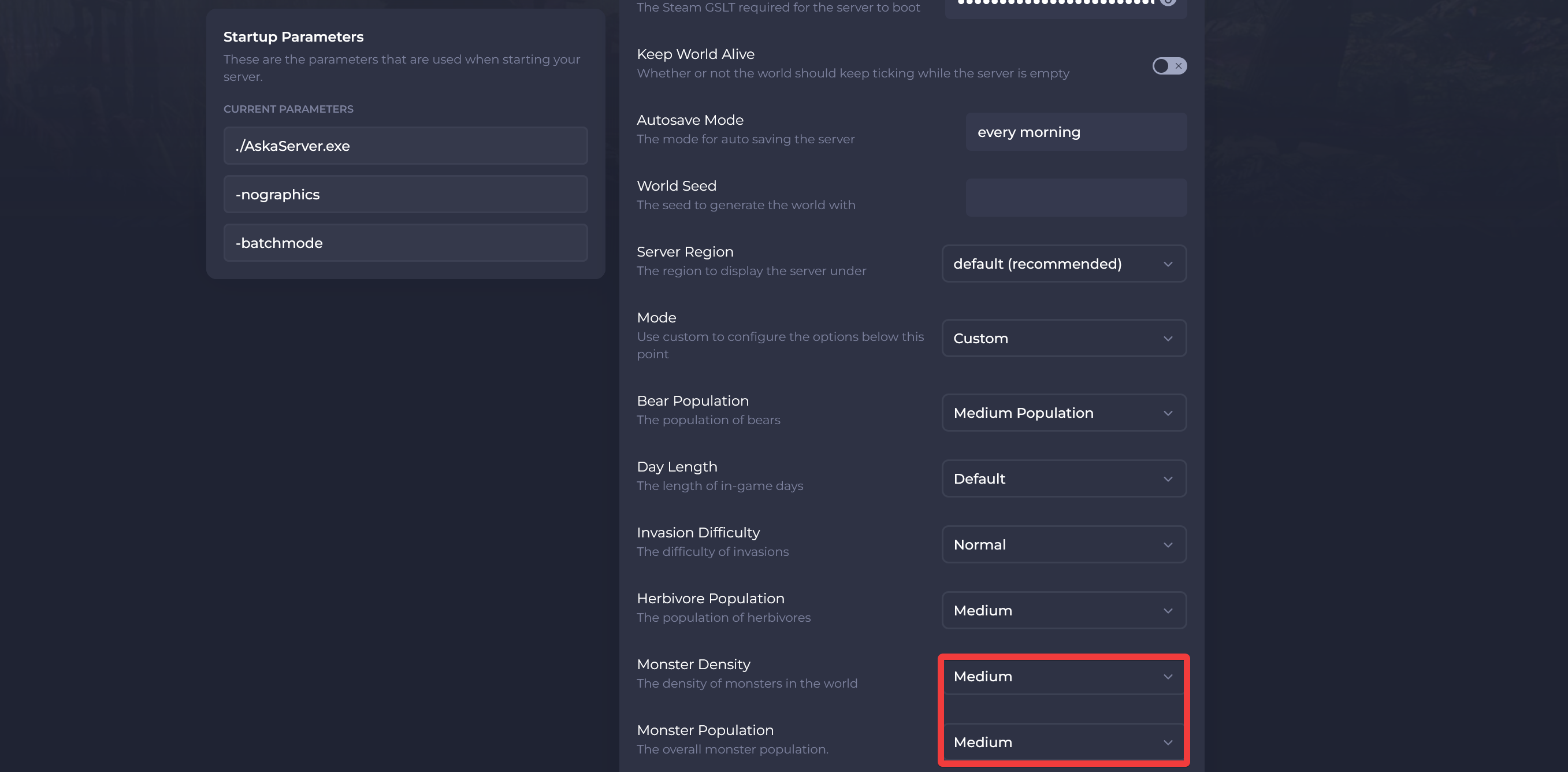Click the Keep World Alive label
This screenshot has height=772, width=1568.
[x=695, y=54]
